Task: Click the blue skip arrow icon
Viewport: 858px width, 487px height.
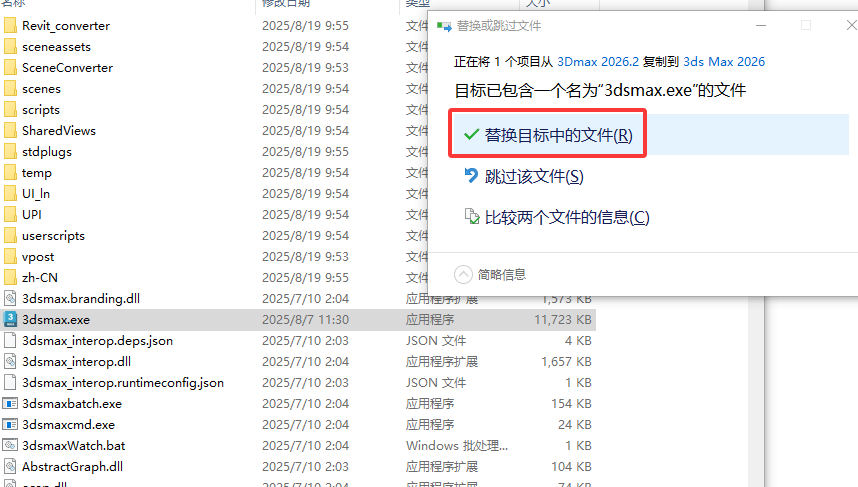Action: [471, 175]
